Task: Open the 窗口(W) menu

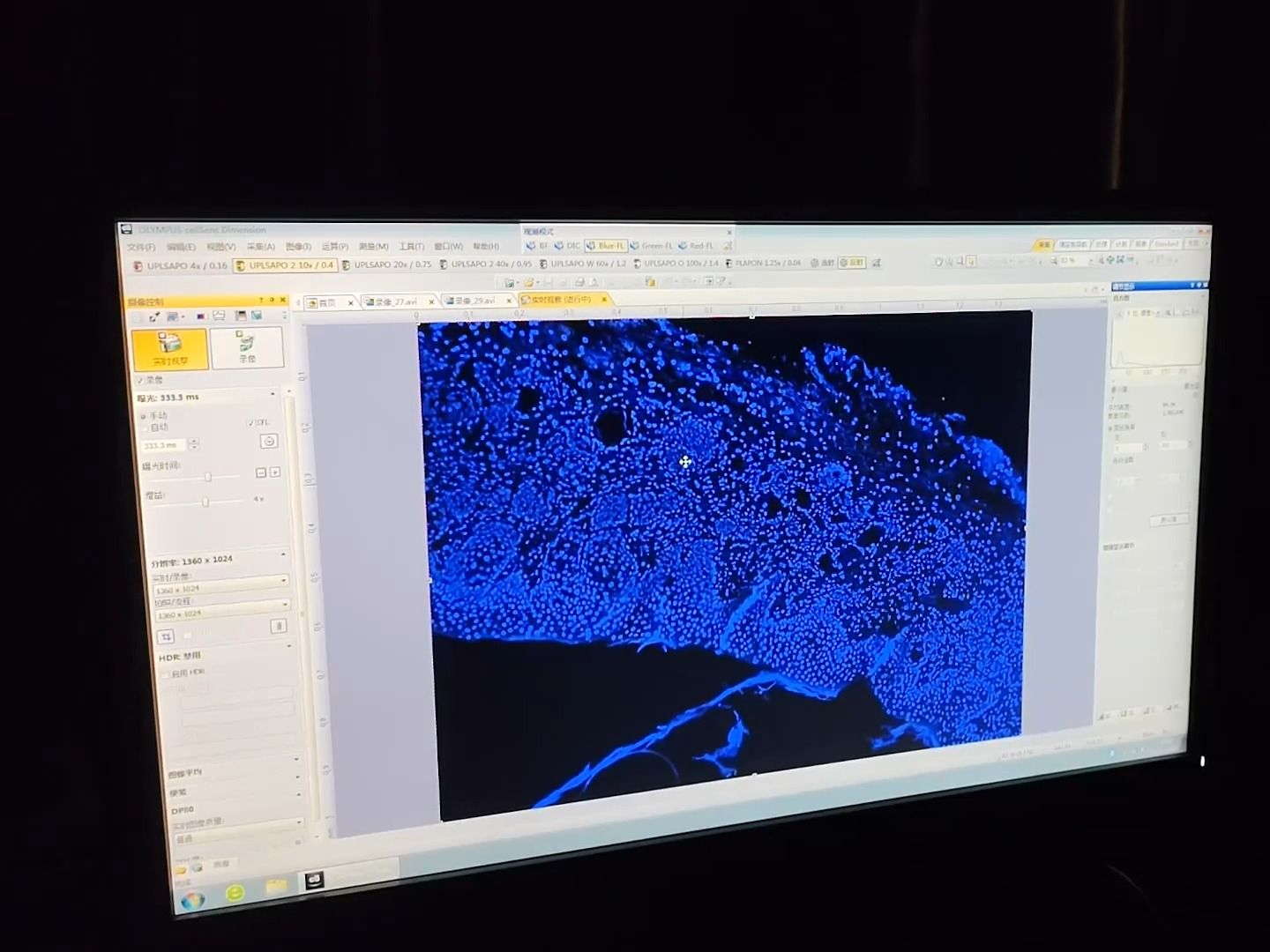Action: (448, 247)
